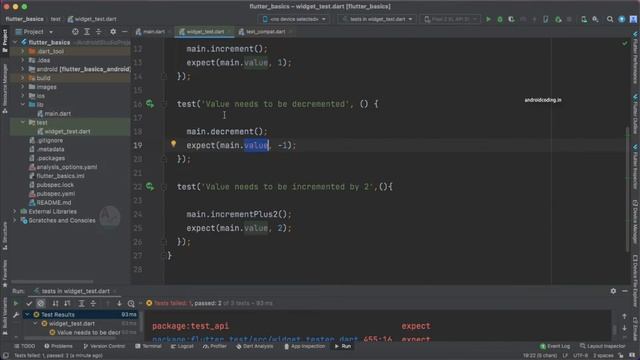Go to next failed test arrow
640x360 pixels.
[x=119, y=303]
